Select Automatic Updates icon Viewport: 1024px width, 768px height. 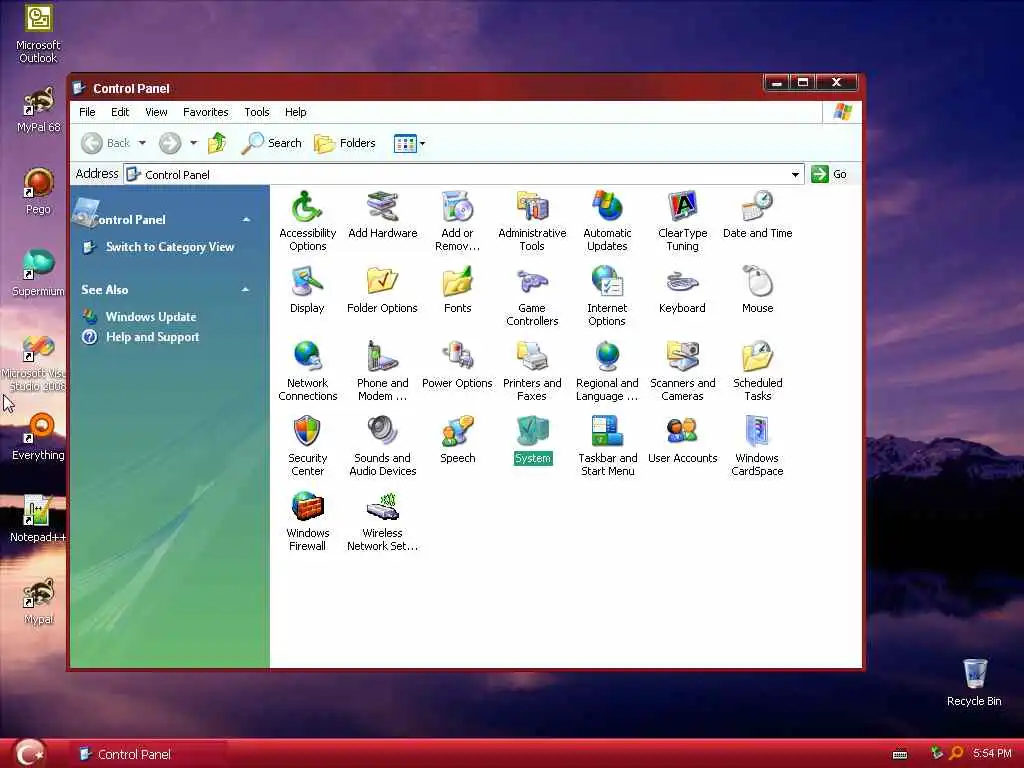607,221
